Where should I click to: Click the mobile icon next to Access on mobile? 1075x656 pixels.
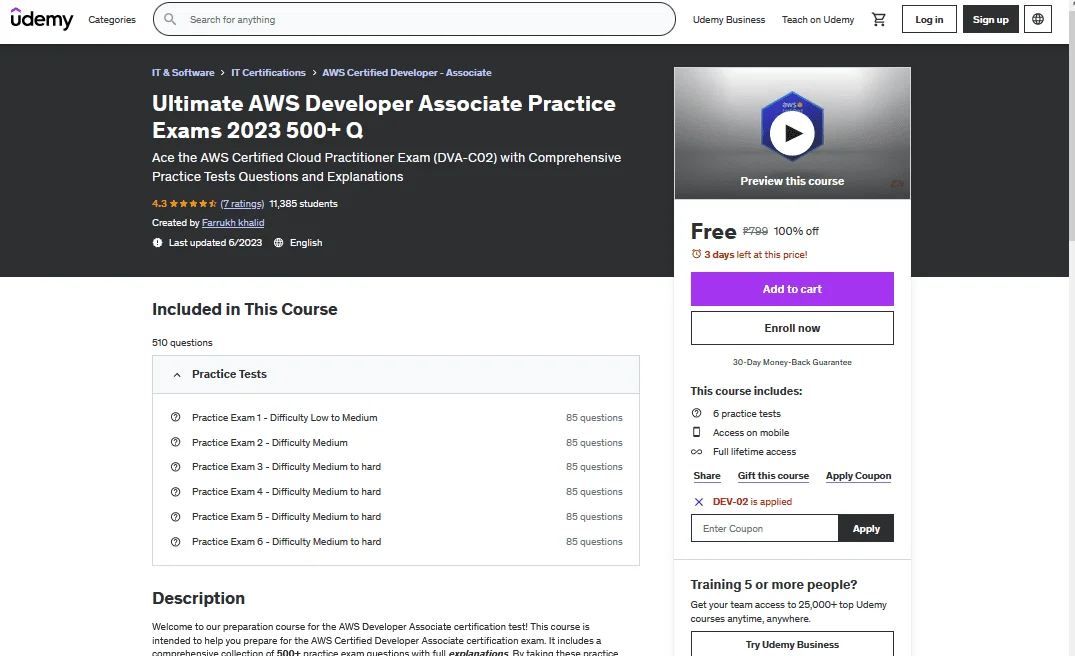697,433
